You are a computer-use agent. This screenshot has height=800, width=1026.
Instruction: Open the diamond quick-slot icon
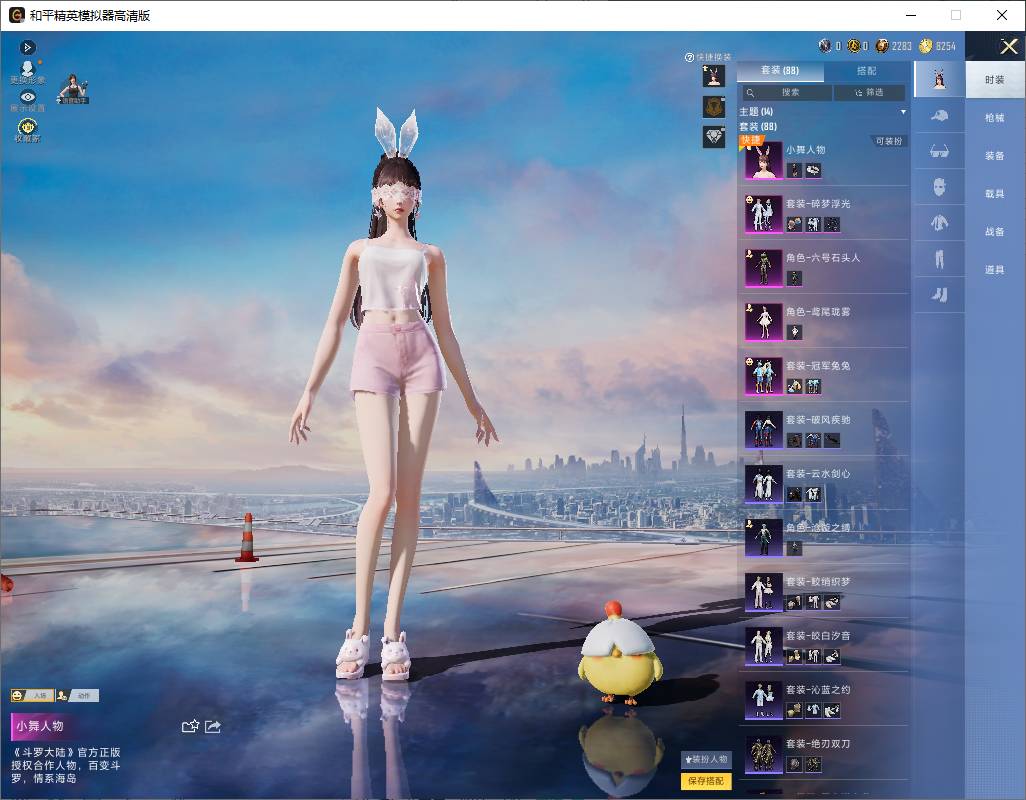714,137
